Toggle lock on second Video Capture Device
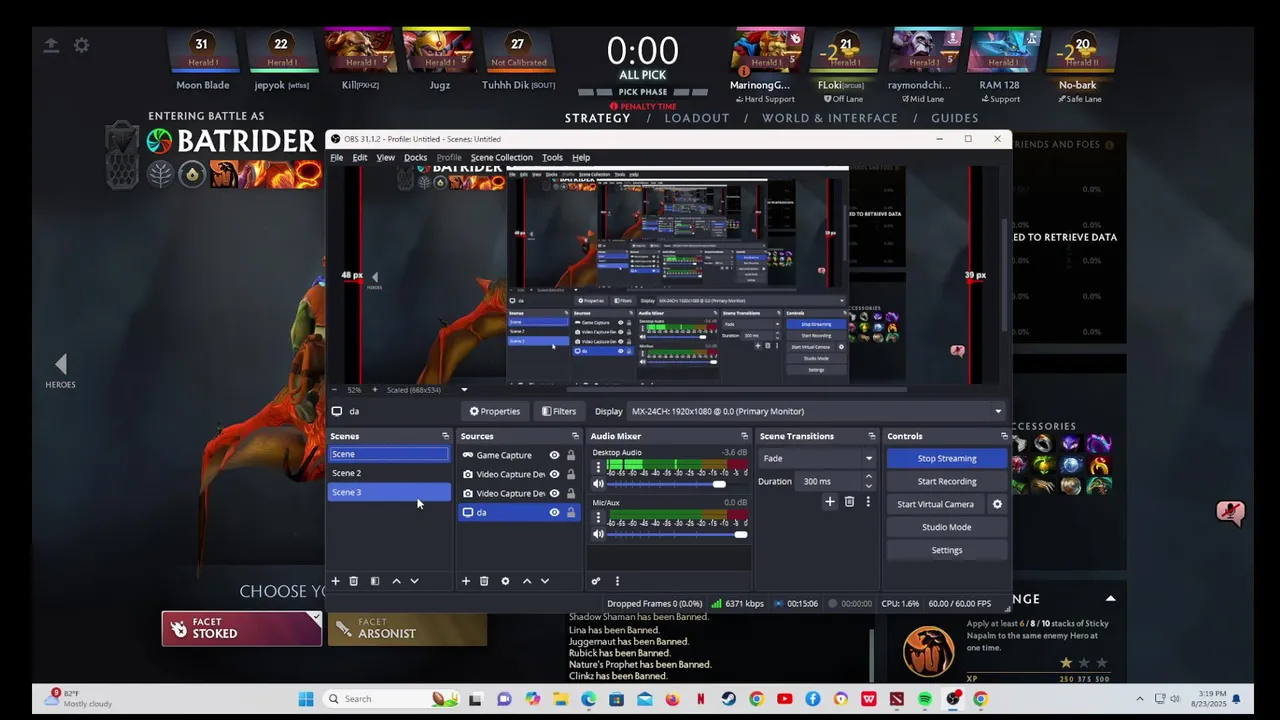 [571, 493]
